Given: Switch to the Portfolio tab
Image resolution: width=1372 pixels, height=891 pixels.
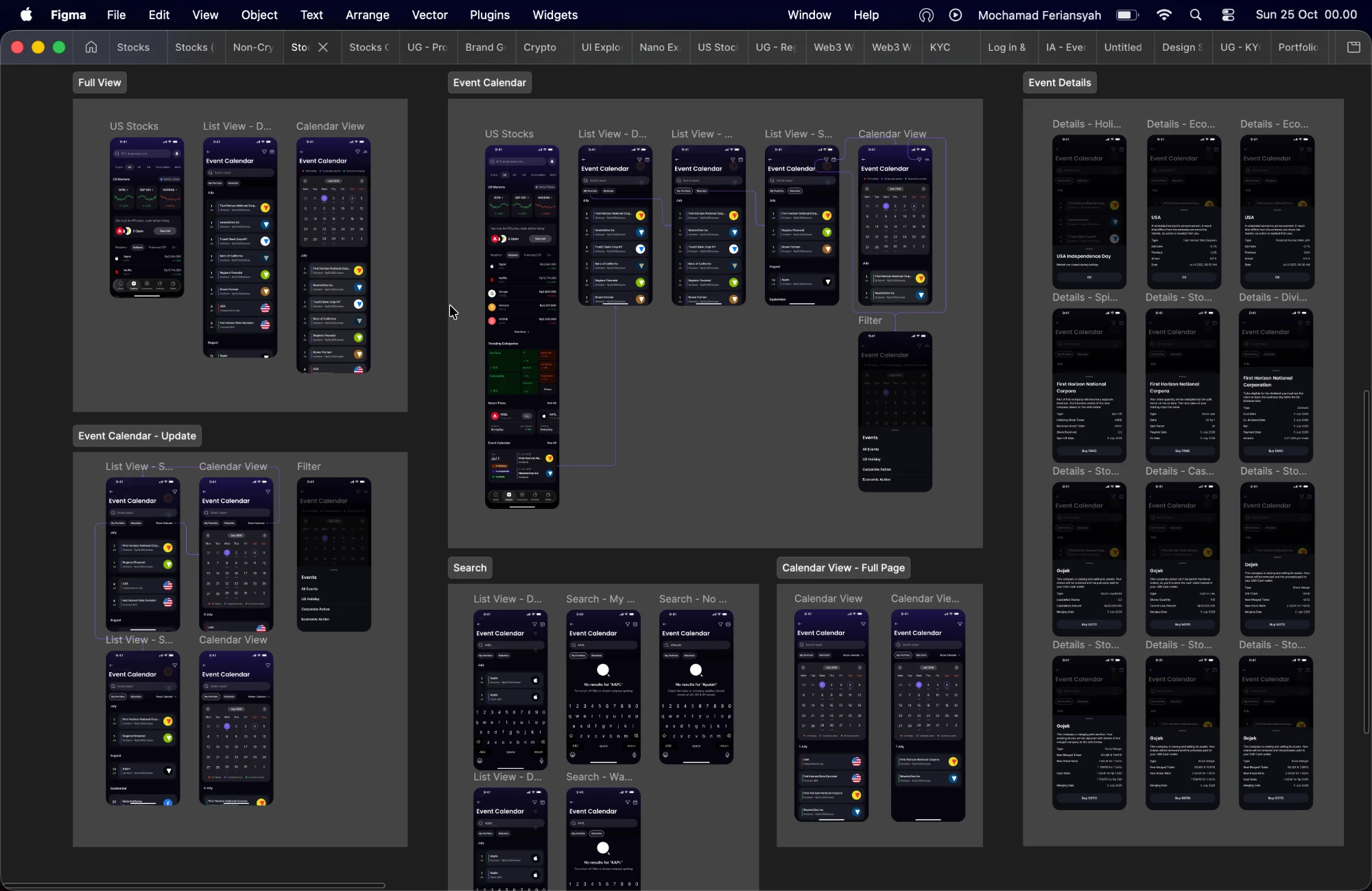Looking at the screenshot, I should [x=1298, y=47].
